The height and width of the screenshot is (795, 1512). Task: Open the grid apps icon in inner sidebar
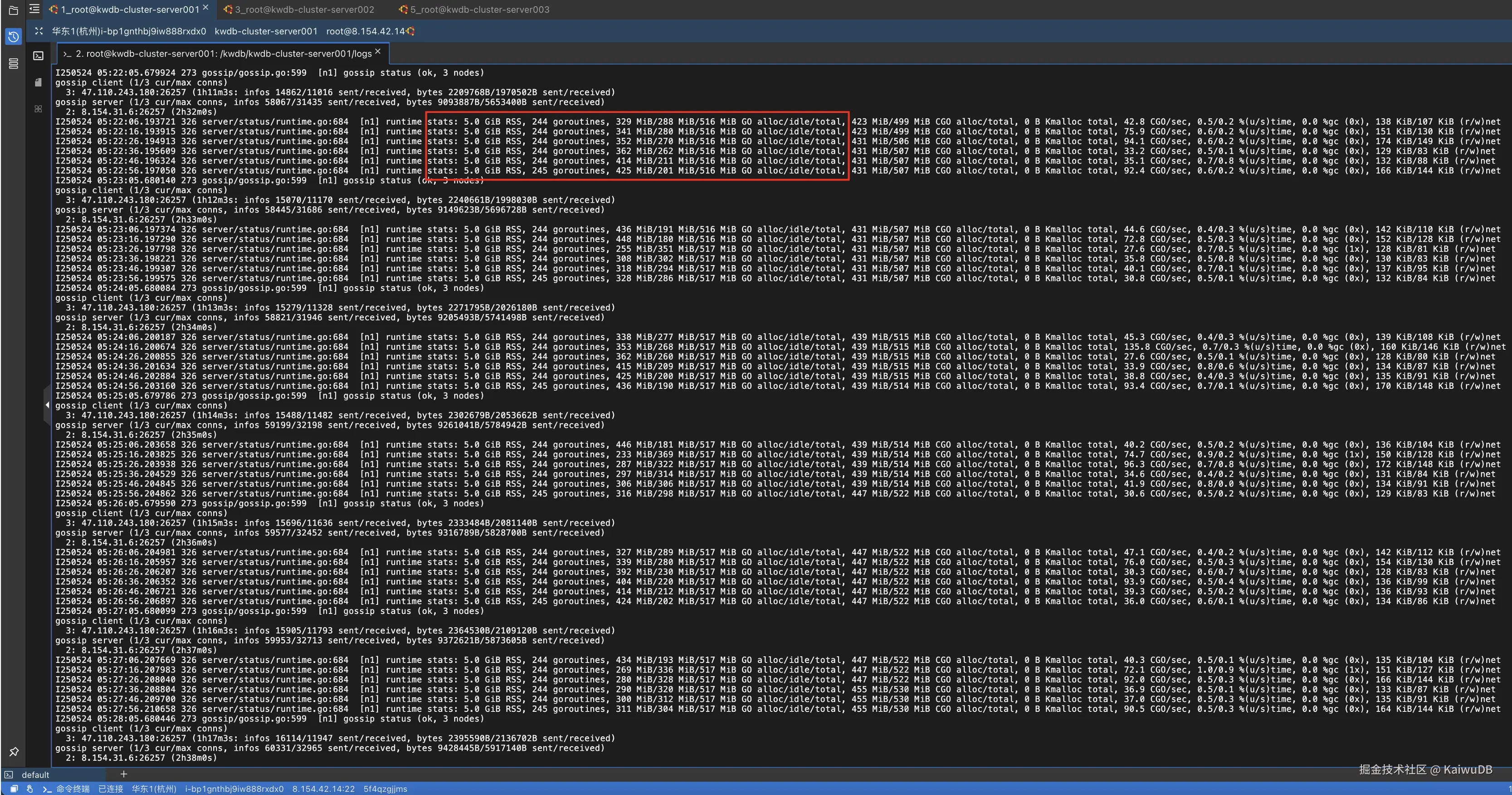click(x=38, y=108)
